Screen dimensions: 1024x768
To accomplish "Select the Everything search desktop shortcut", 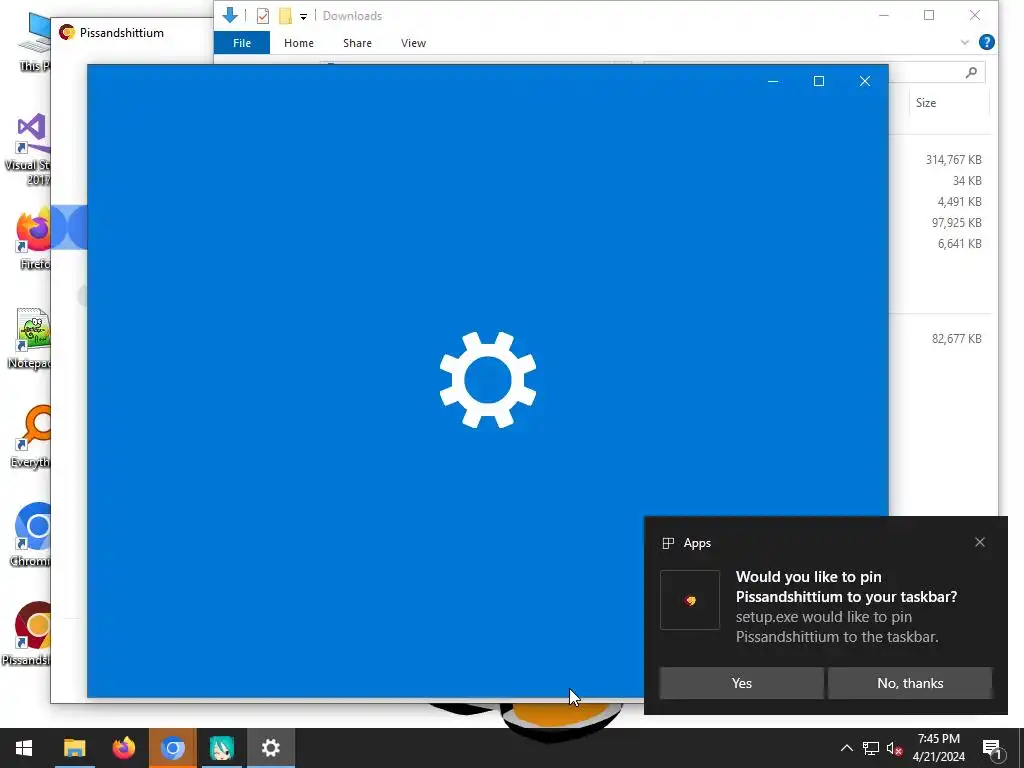I will point(29,436).
